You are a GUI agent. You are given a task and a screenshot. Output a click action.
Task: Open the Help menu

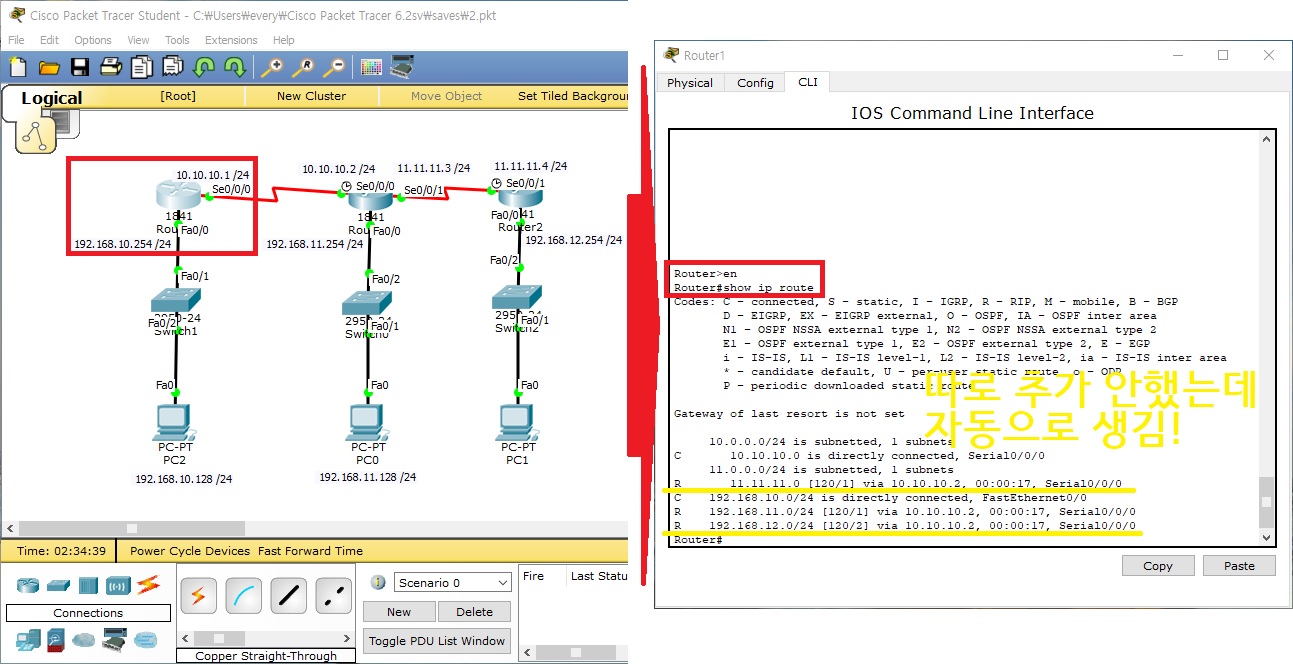[x=284, y=40]
